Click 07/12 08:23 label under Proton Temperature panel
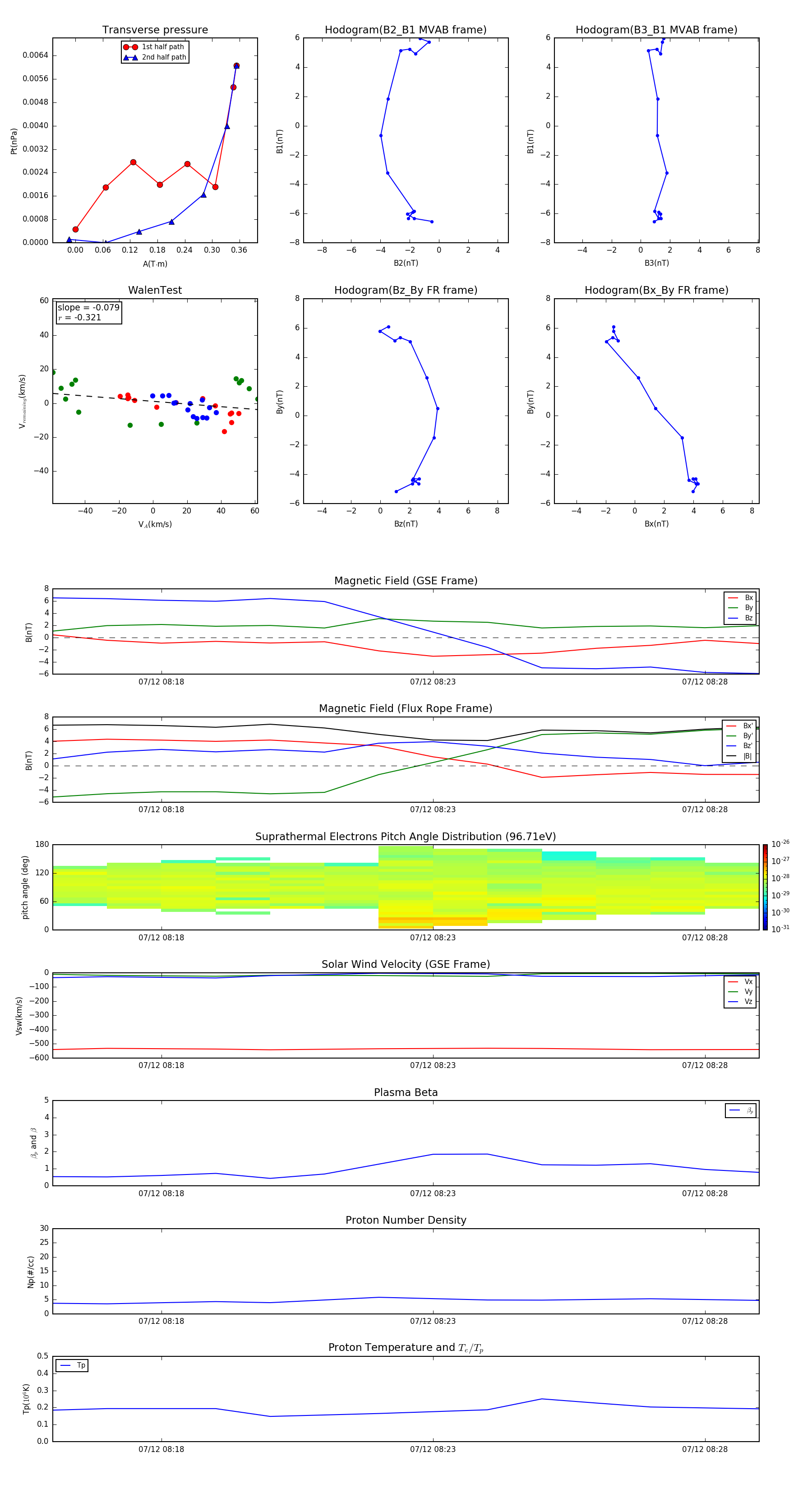Image resolution: width=812 pixels, height=1489 pixels. (433, 1449)
